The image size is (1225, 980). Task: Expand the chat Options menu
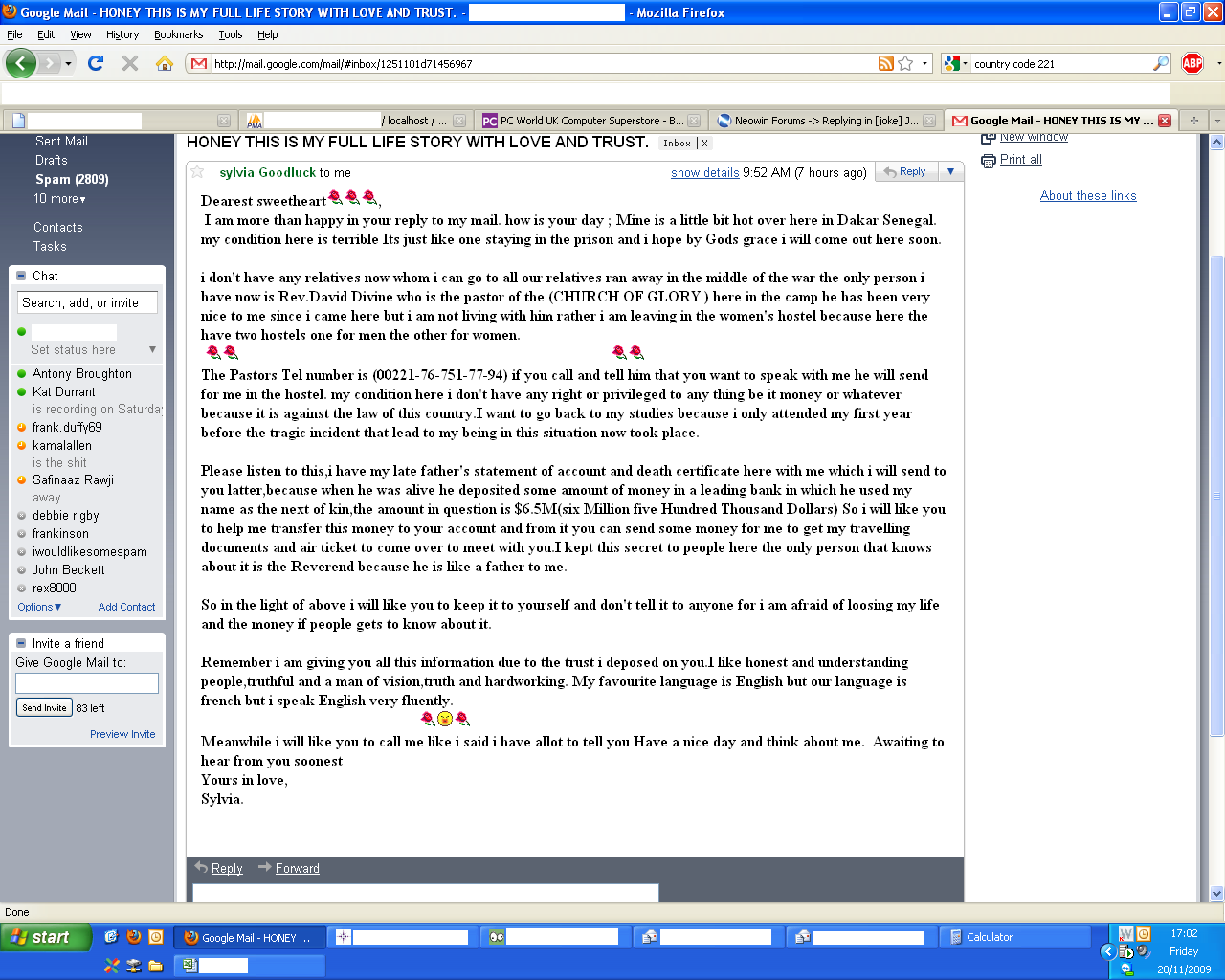tap(39, 607)
